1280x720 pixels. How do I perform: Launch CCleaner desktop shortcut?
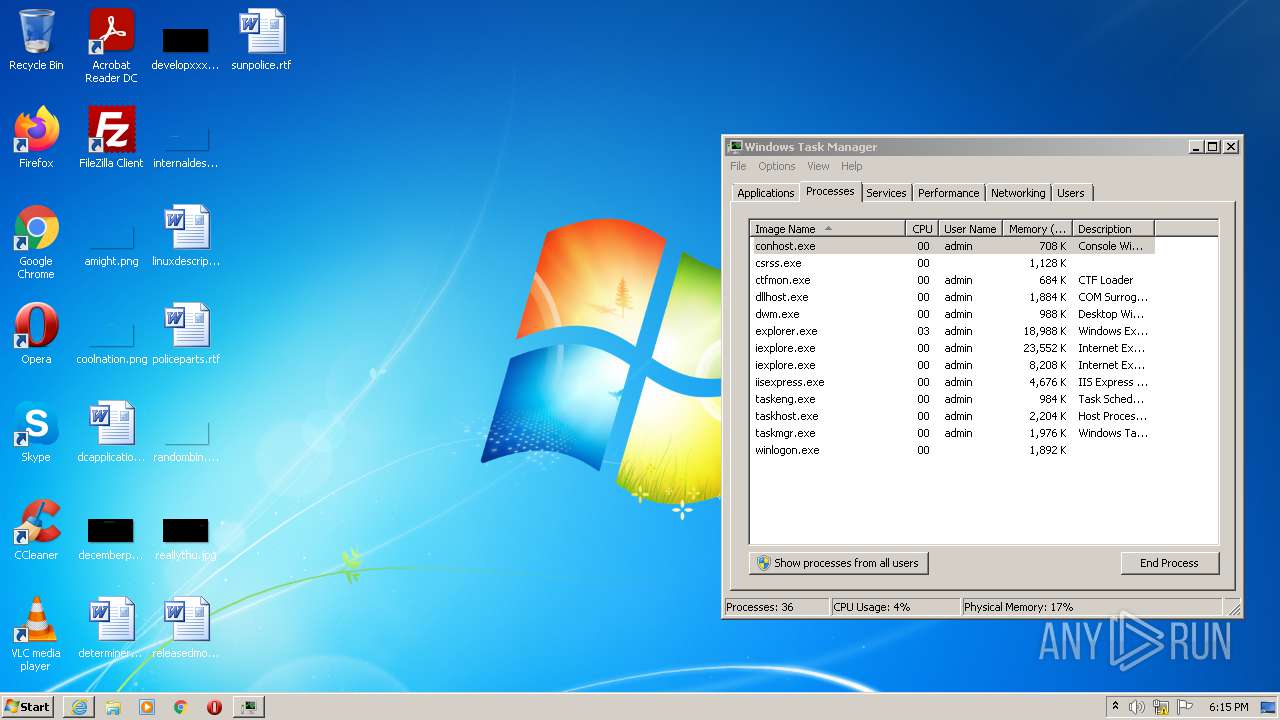36,530
